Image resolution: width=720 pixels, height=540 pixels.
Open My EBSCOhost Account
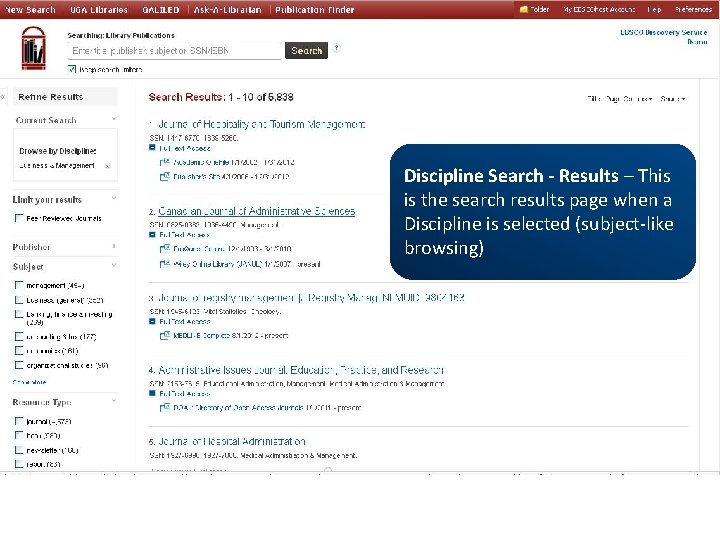(599, 9)
